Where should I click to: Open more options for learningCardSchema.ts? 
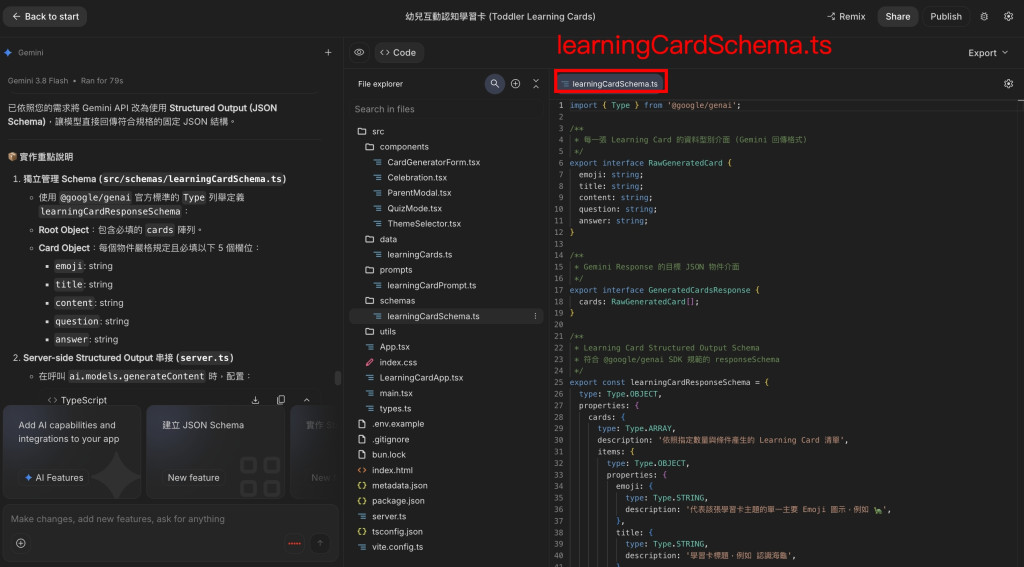(535, 316)
